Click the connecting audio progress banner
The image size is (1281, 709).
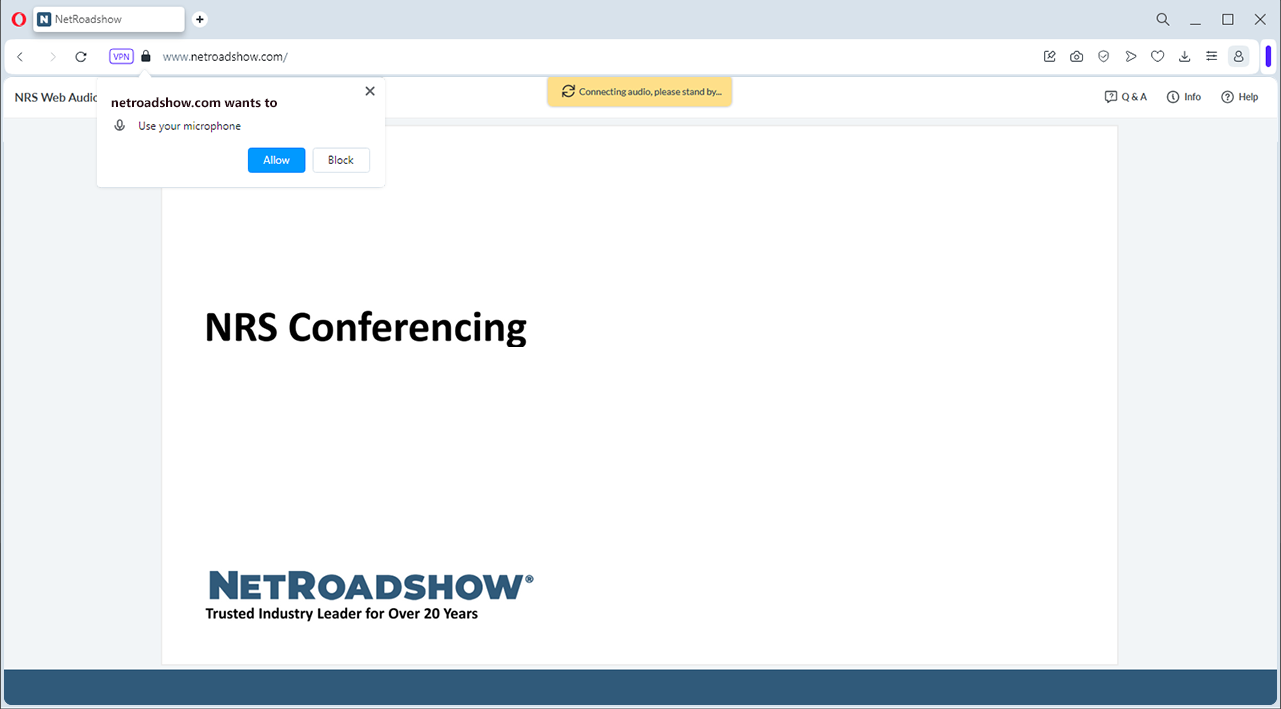pos(639,91)
